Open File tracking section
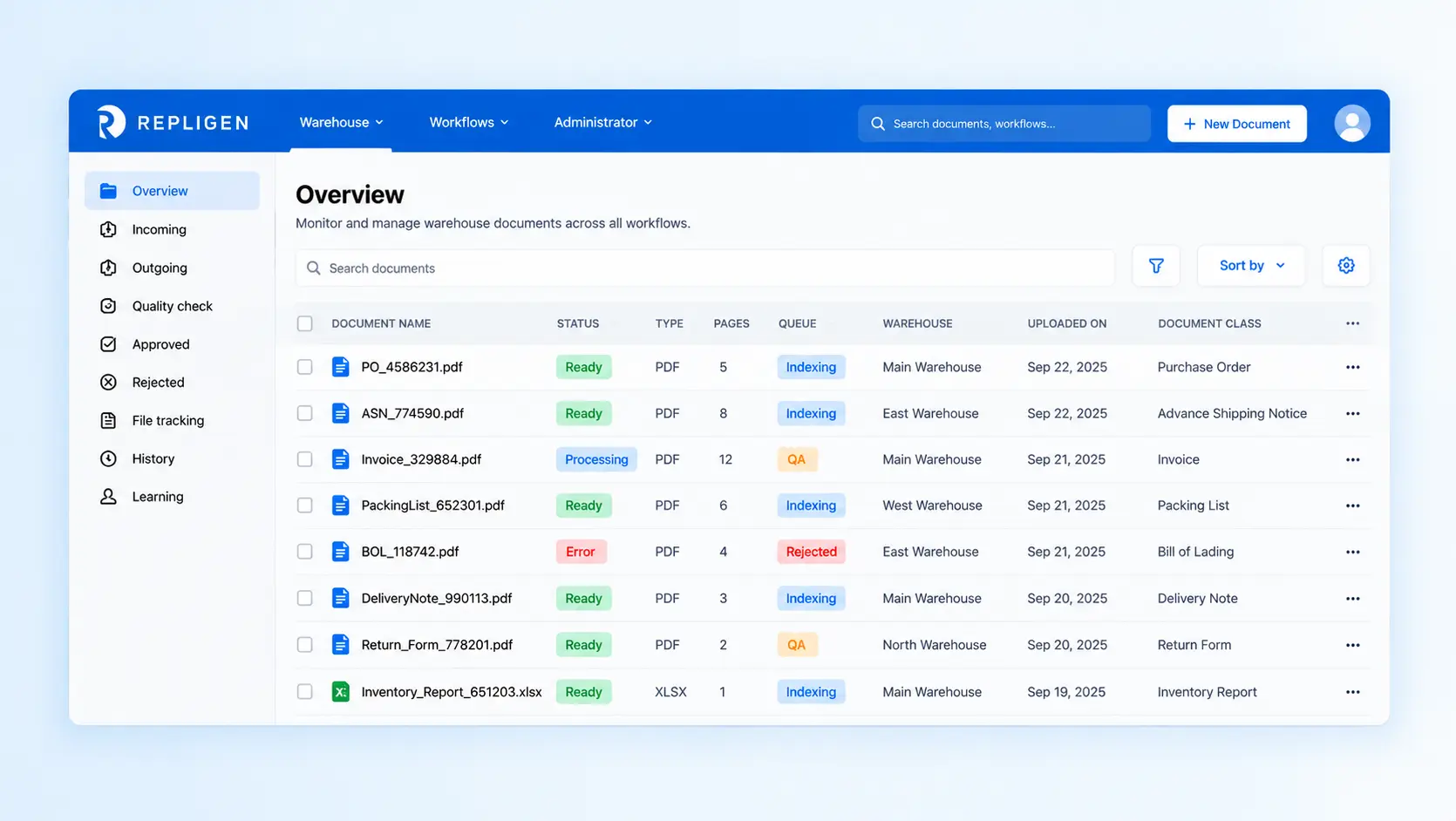 [x=172, y=420]
